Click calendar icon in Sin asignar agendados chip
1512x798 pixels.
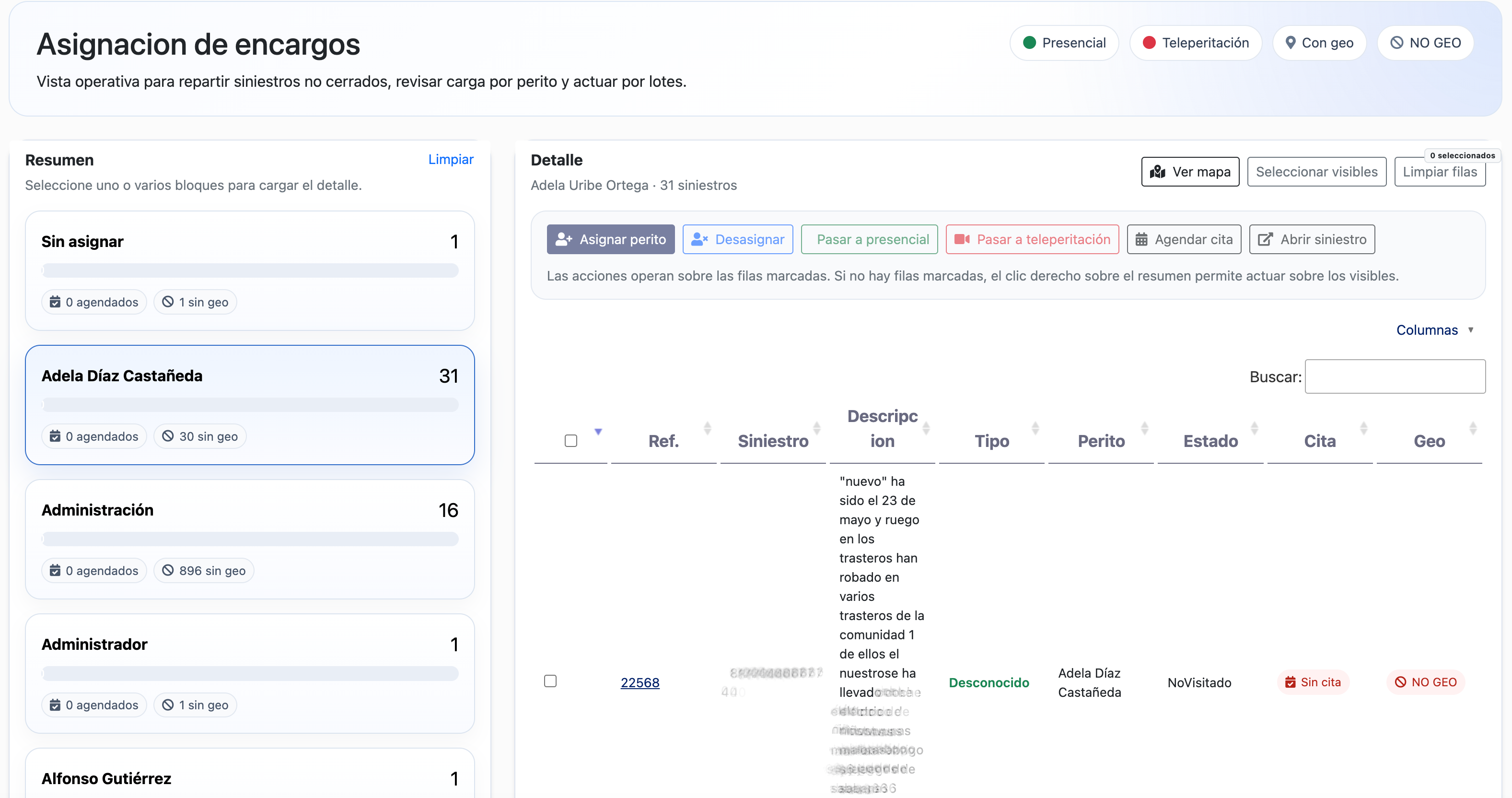click(x=55, y=302)
